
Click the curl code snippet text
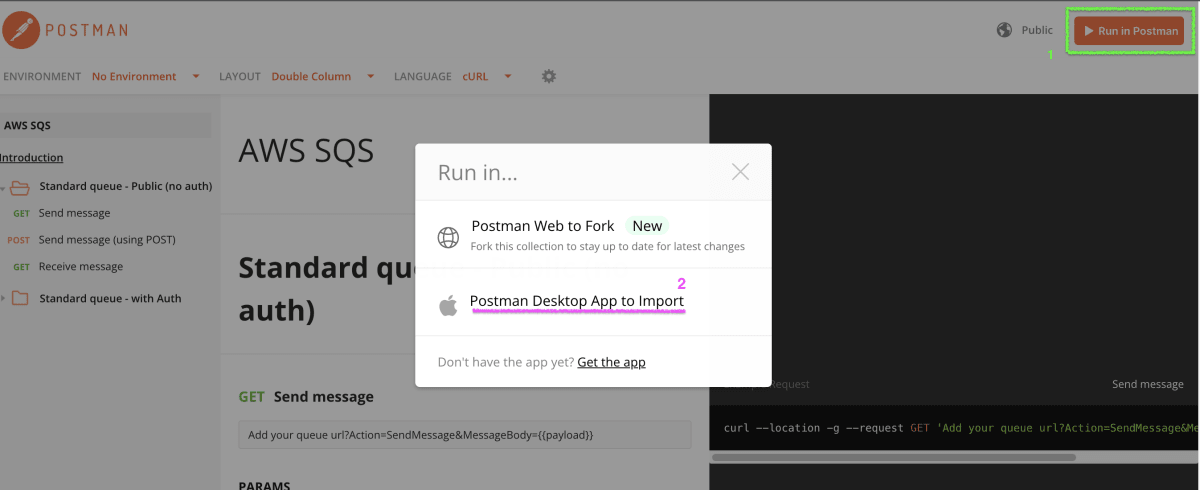(x=960, y=428)
